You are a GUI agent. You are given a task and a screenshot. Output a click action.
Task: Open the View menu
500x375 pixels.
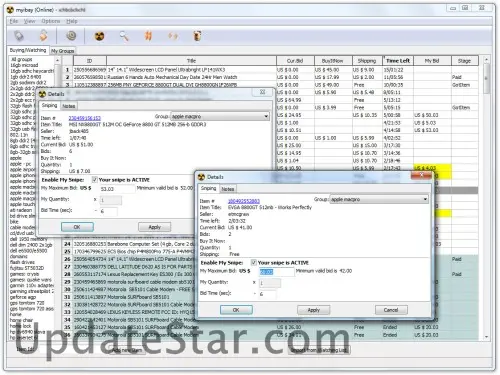click(29, 21)
